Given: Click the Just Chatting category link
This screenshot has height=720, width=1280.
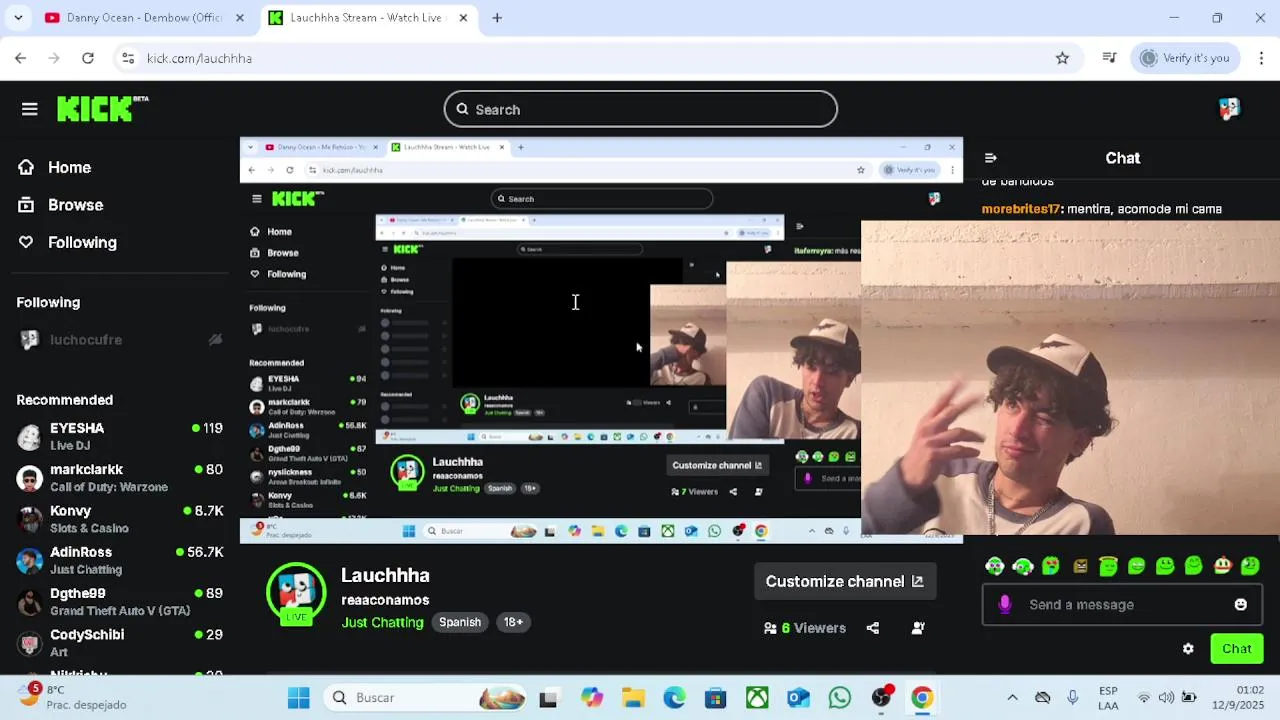Looking at the screenshot, I should click(382, 622).
